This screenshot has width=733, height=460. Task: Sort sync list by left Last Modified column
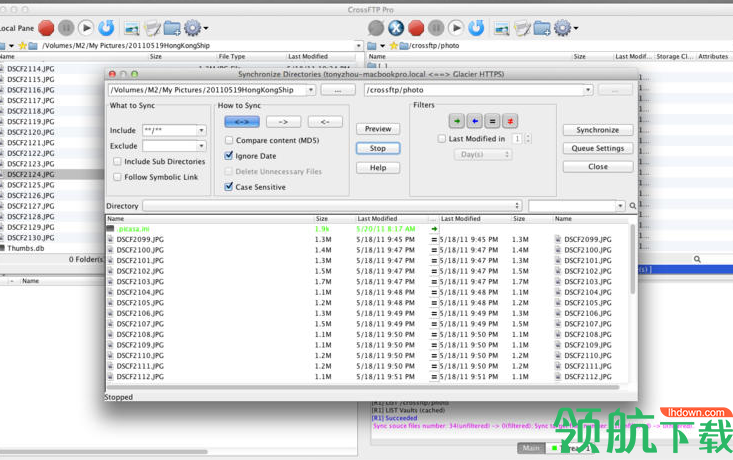(x=377, y=219)
